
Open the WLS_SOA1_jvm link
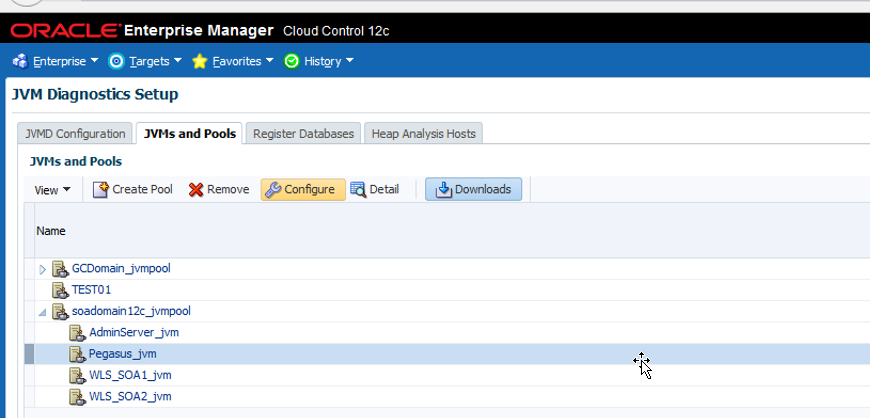coord(130,375)
